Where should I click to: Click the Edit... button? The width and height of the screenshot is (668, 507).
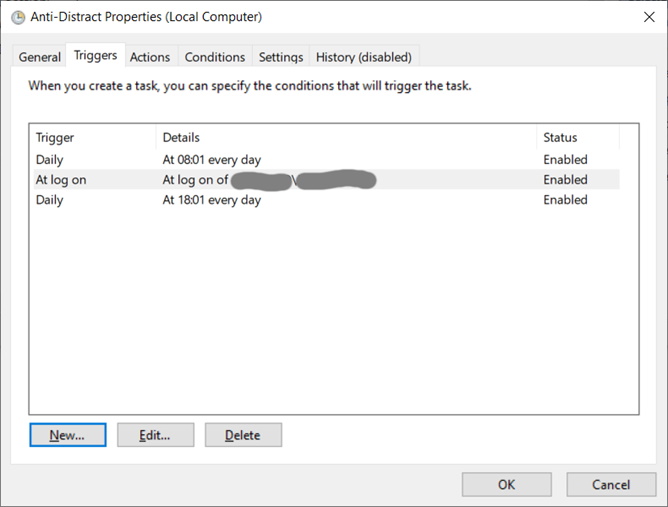point(155,435)
